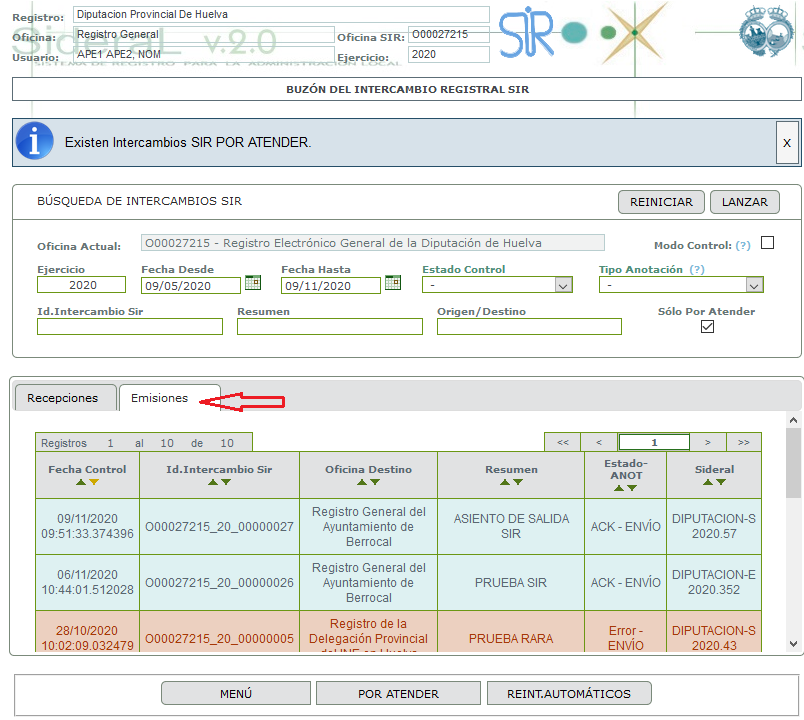Click the results scroll up arrow
Viewport: 804px width, 720px height.
(x=793, y=421)
